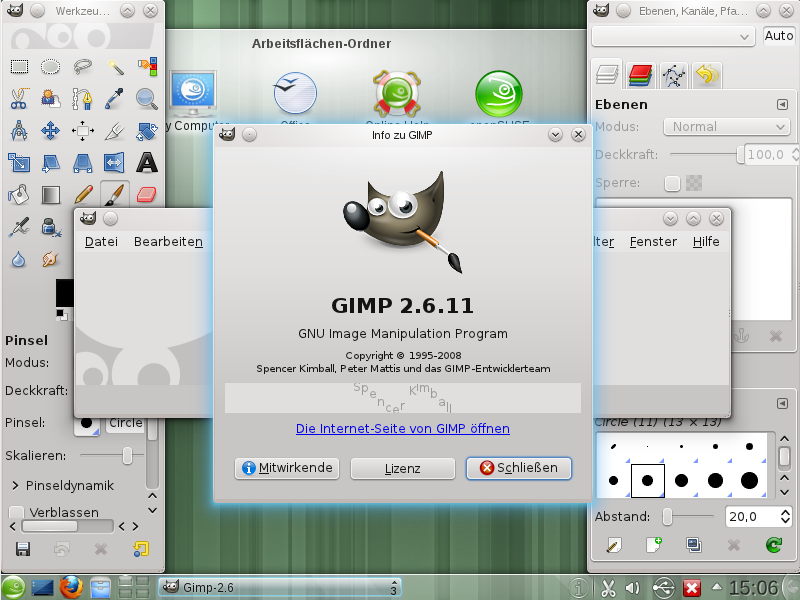Open the Datei menu
Image resolution: width=800 pixels, height=600 pixels.
click(x=101, y=241)
